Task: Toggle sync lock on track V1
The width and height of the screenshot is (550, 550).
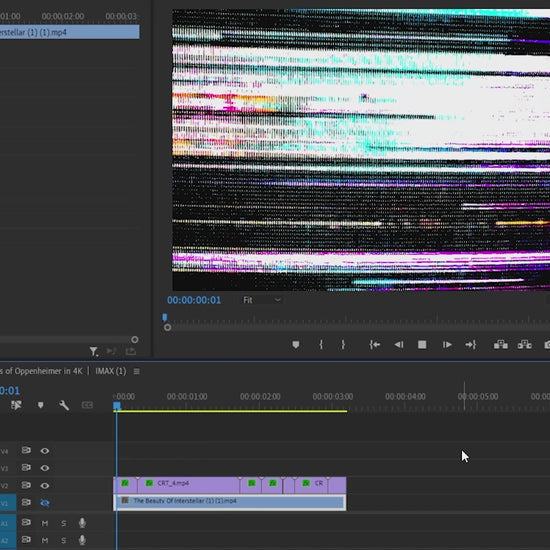Action: coord(26,502)
